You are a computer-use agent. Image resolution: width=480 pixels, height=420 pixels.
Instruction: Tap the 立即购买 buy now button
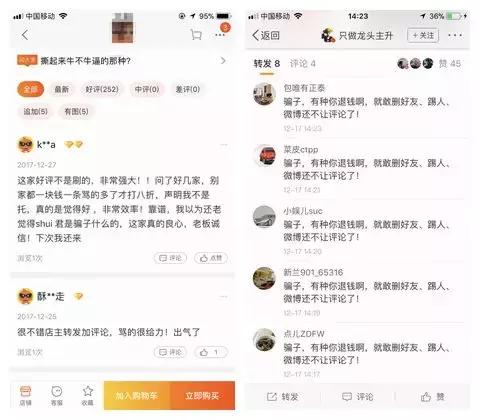pyautogui.click(x=202, y=396)
